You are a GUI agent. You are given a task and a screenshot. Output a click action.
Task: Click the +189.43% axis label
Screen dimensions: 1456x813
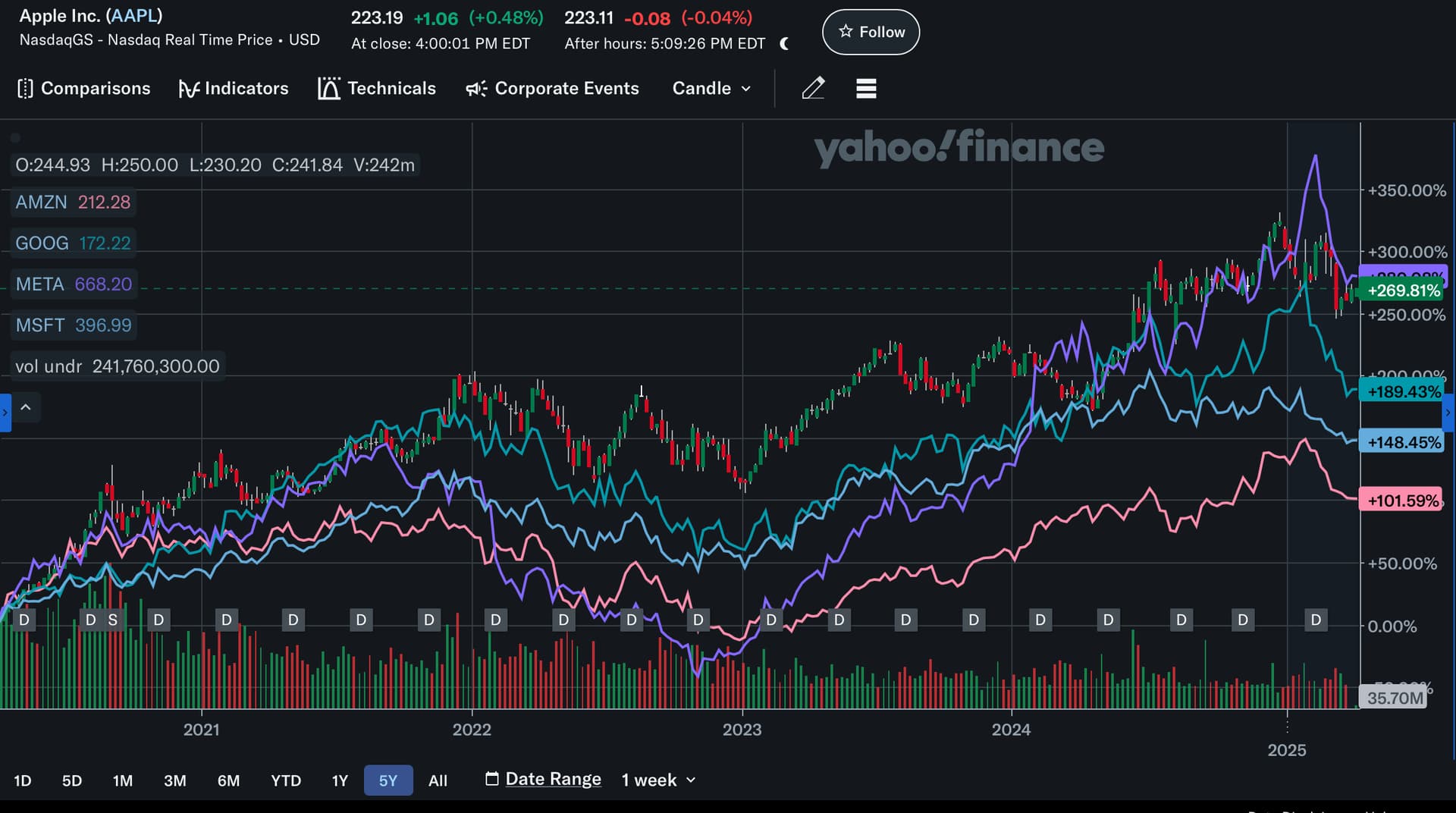[1403, 392]
